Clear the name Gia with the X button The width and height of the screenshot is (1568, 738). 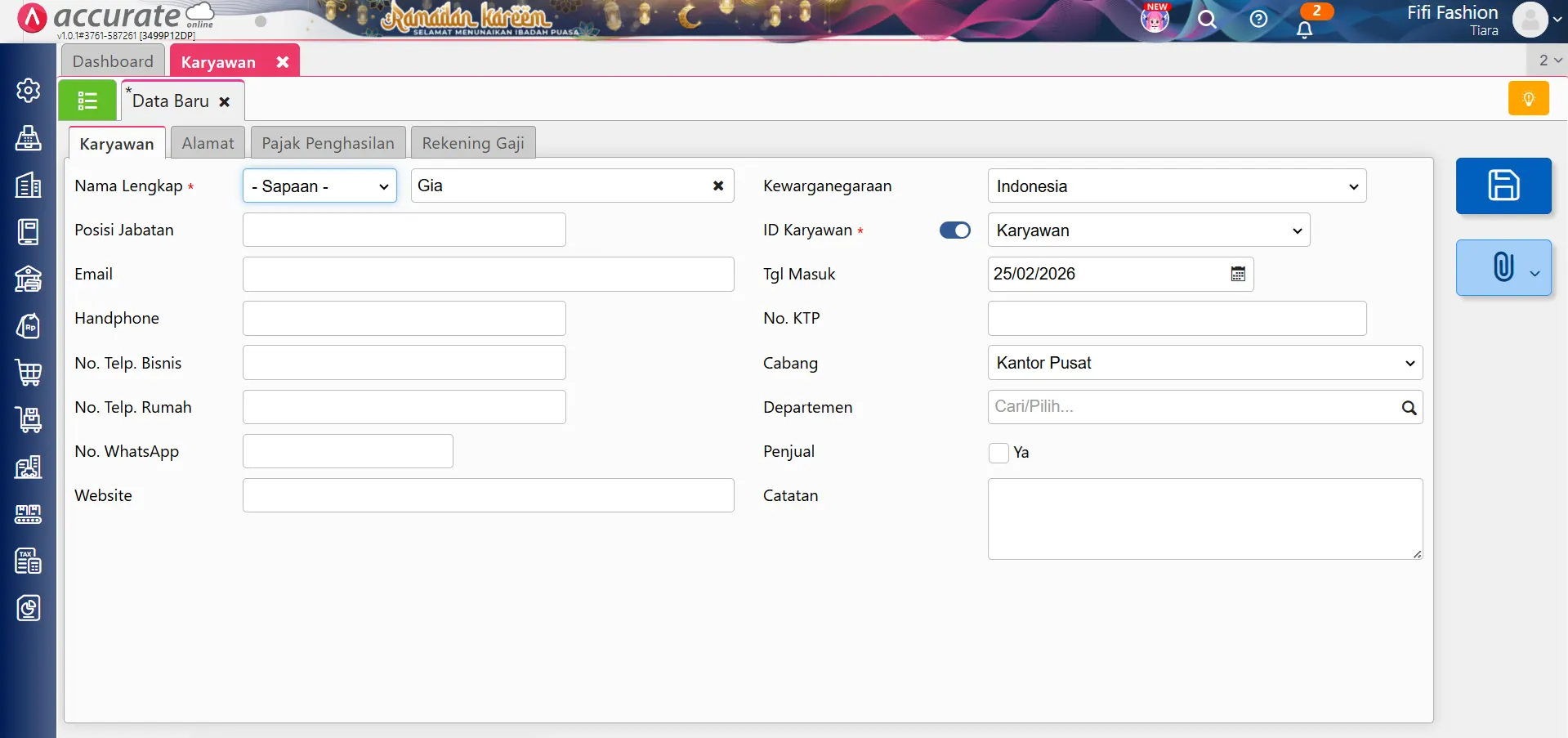point(718,186)
